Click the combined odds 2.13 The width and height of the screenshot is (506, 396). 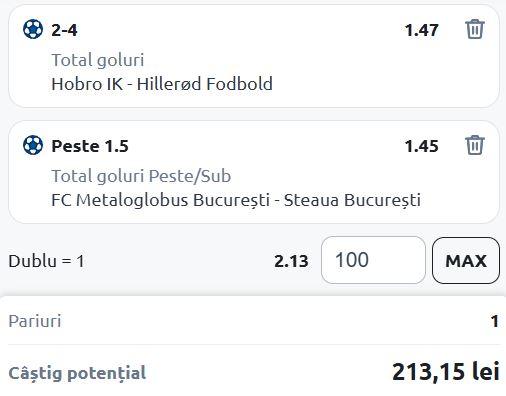(x=291, y=261)
